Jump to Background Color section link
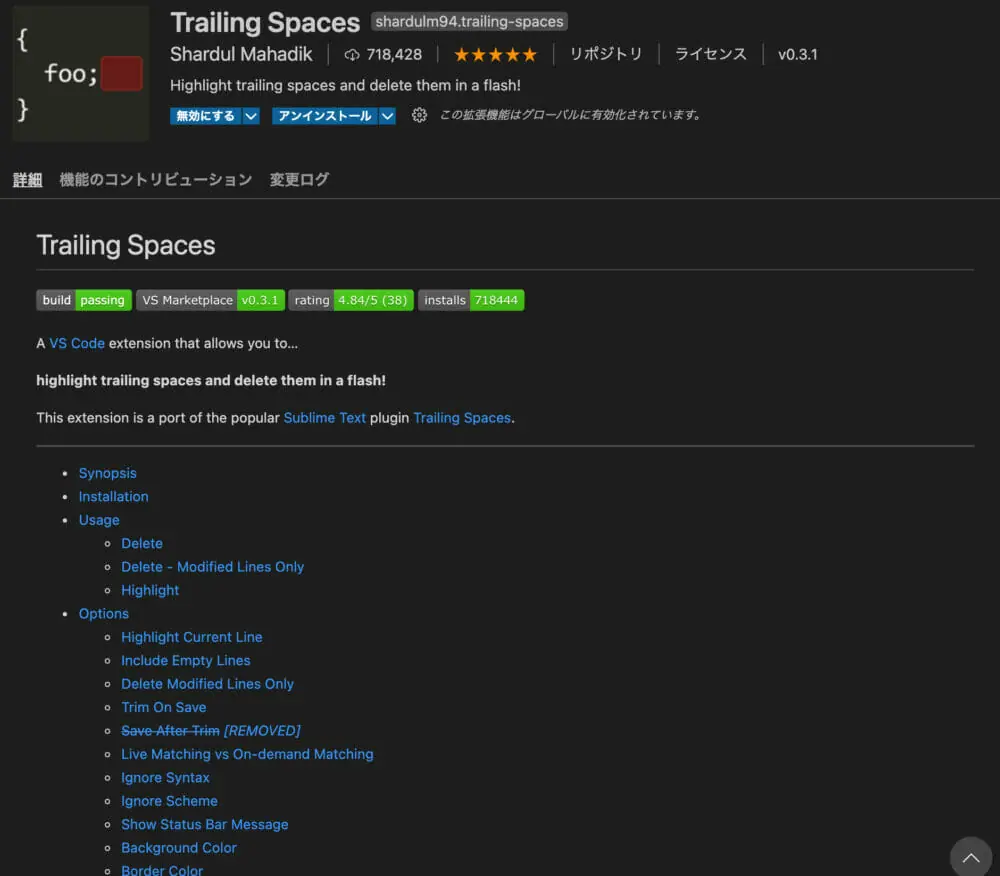 pyautogui.click(x=179, y=848)
